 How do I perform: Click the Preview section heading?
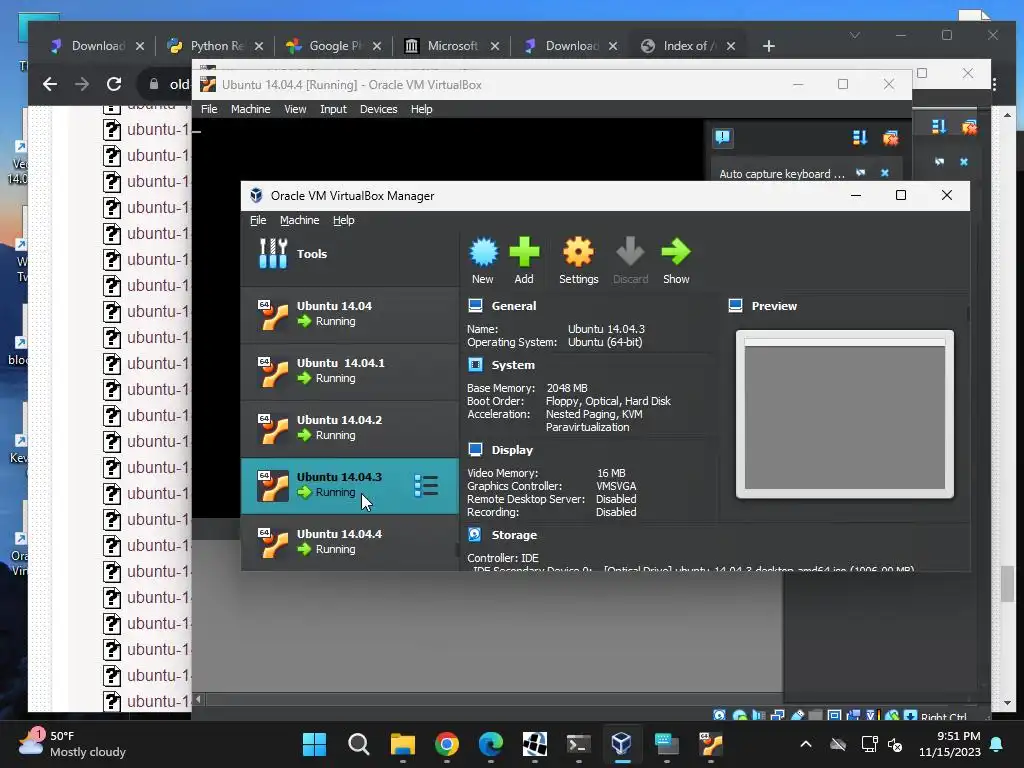[774, 306]
